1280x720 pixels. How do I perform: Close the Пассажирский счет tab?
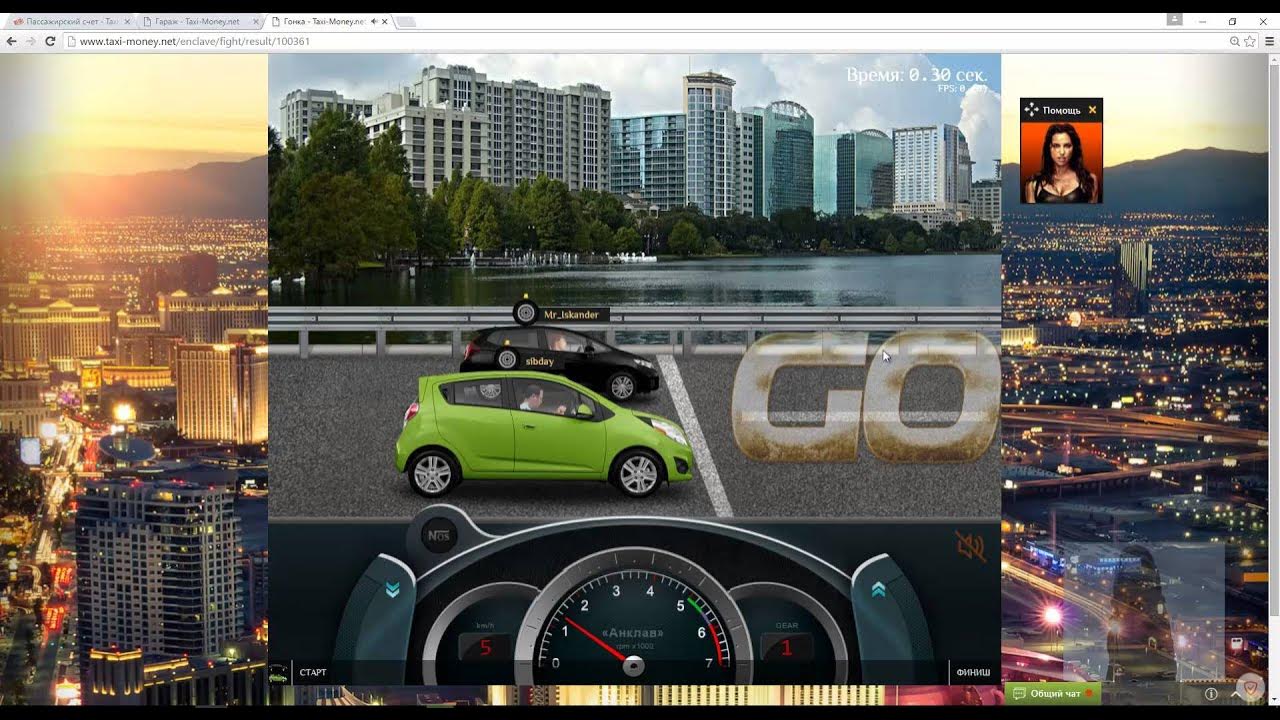tap(126, 21)
